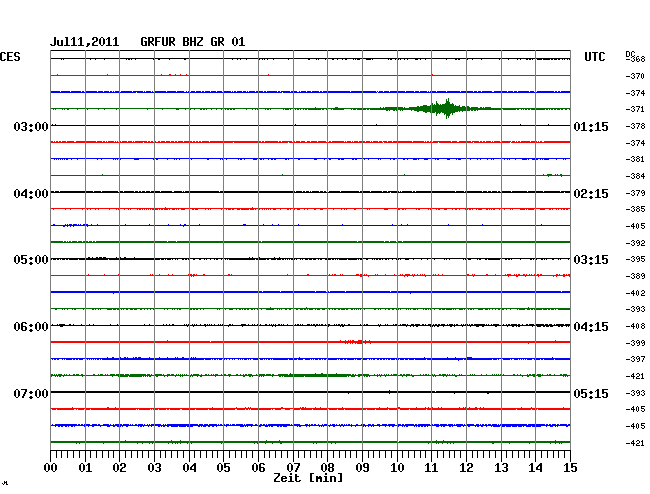This screenshot has height=494, width=650.
Task: Select minute tick 04 on the axis
Action: pos(189,467)
